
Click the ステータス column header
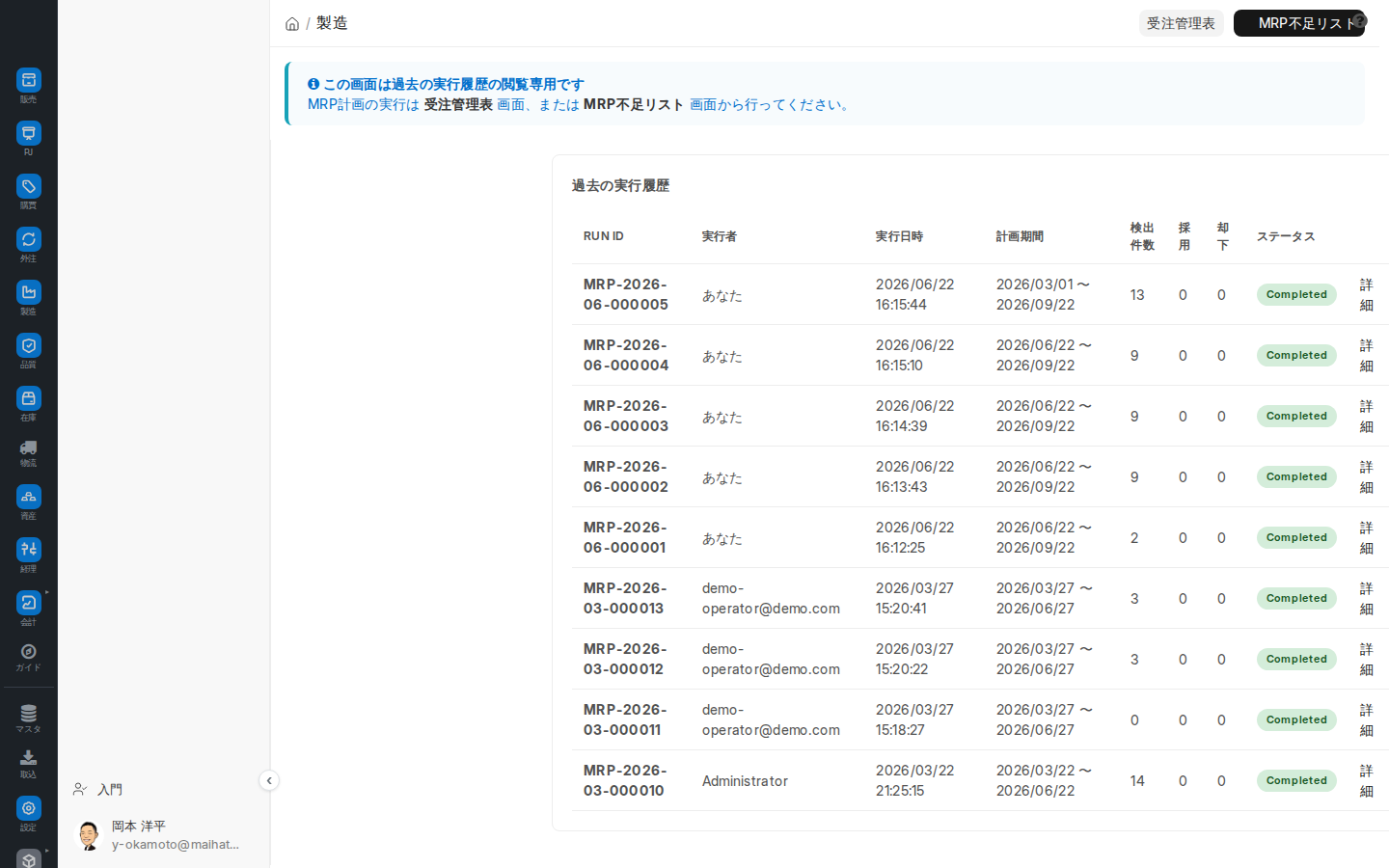coord(1286,236)
